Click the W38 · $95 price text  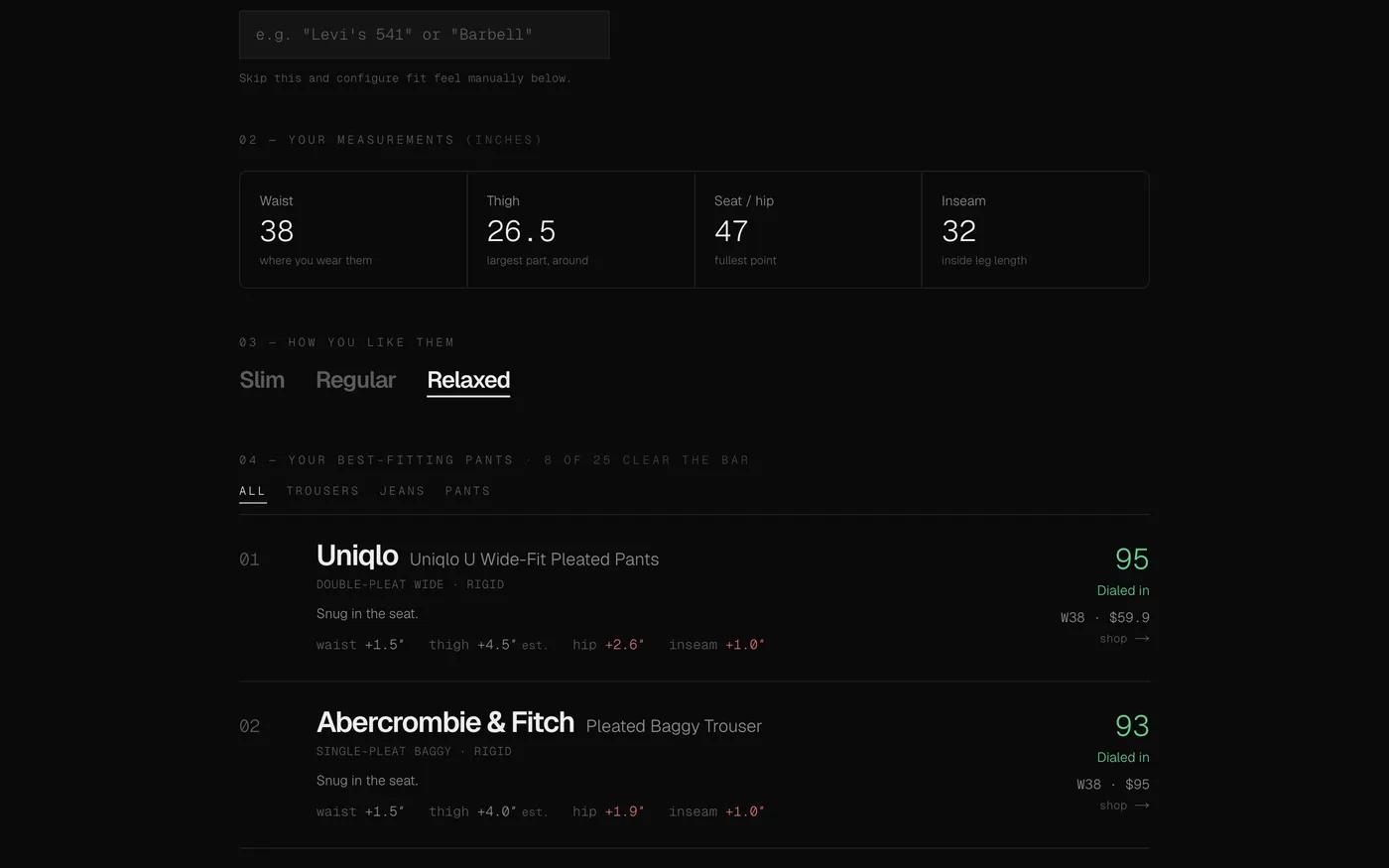coord(1113,784)
